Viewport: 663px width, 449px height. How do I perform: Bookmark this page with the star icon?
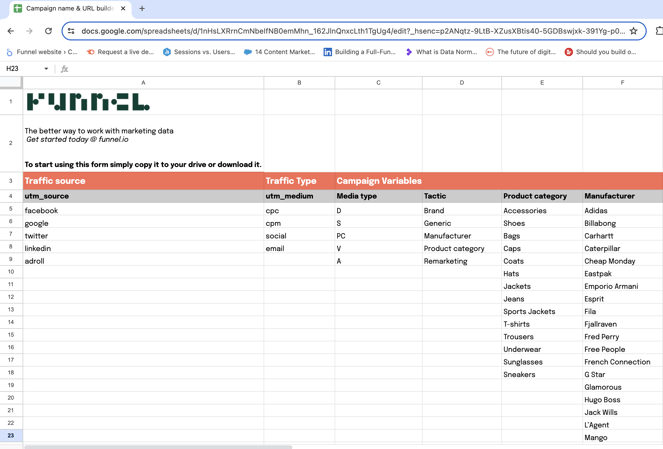pyautogui.click(x=633, y=31)
